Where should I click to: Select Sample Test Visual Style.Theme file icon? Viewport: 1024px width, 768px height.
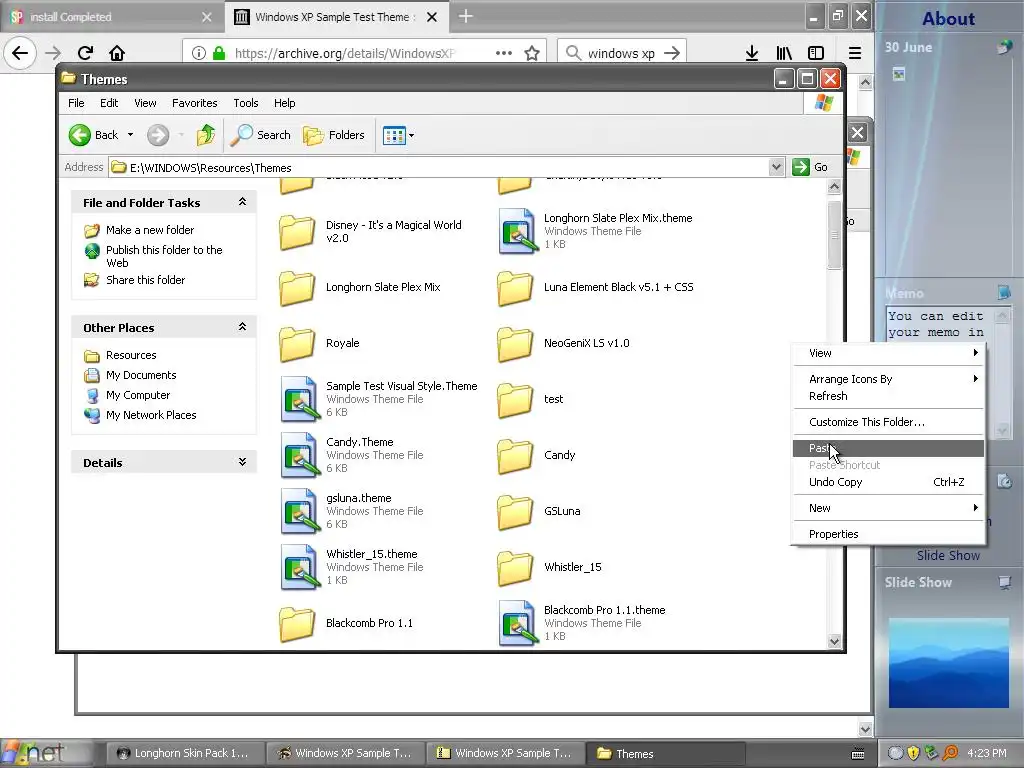coord(300,399)
